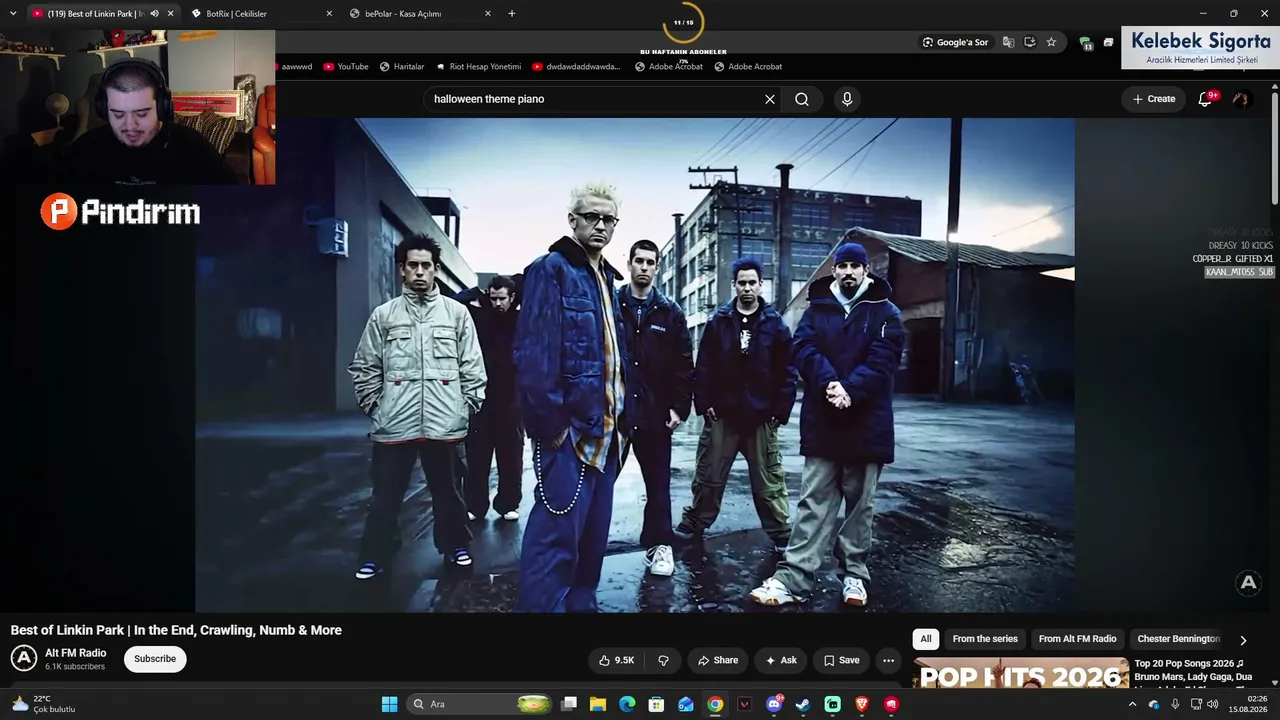Click the translate page icon in address bar
The width and height of the screenshot is (1280, 720).
coord(1008,42)
